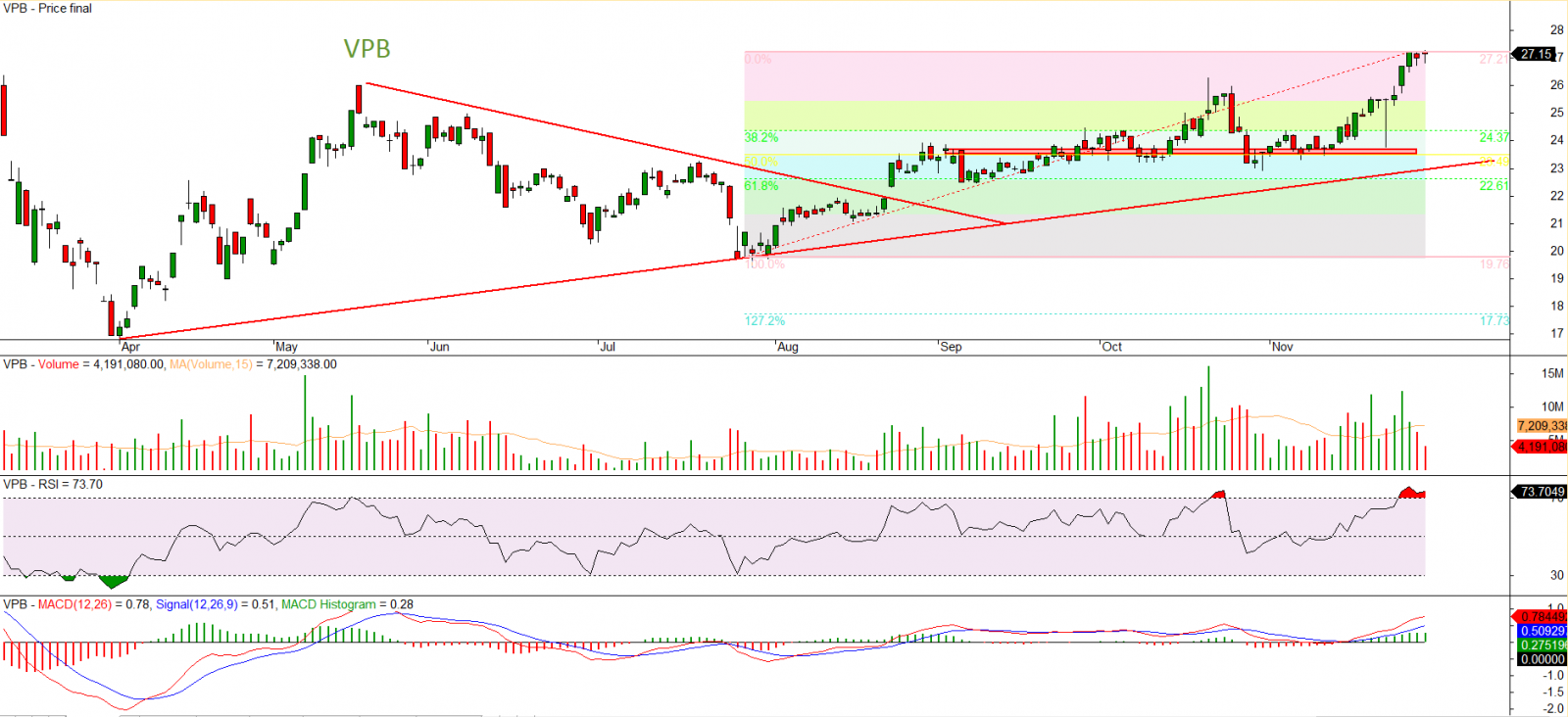Select the Fibonacci 100.0% level label
Image resolution: width=1568 pixels, height=717 pixels.
pos(764,264)
